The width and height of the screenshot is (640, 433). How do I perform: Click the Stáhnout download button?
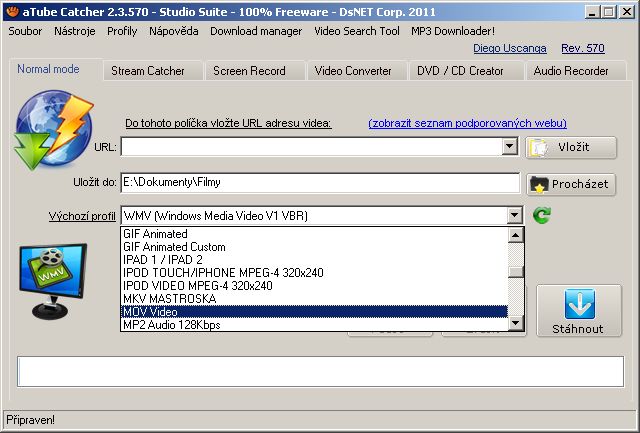(578, 311)
